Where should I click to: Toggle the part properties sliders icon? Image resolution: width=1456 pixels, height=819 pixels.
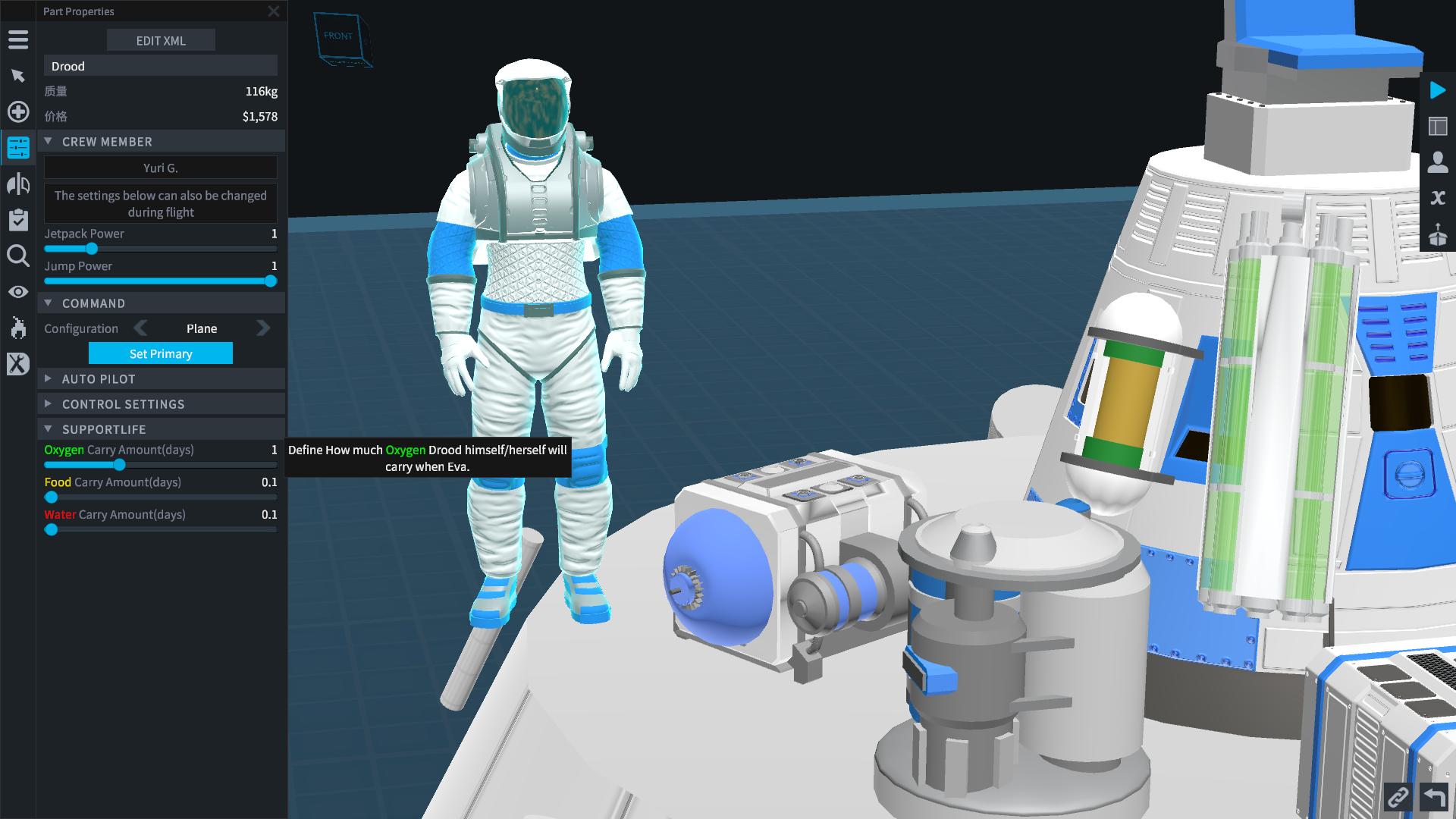click(x=18, y=148)
